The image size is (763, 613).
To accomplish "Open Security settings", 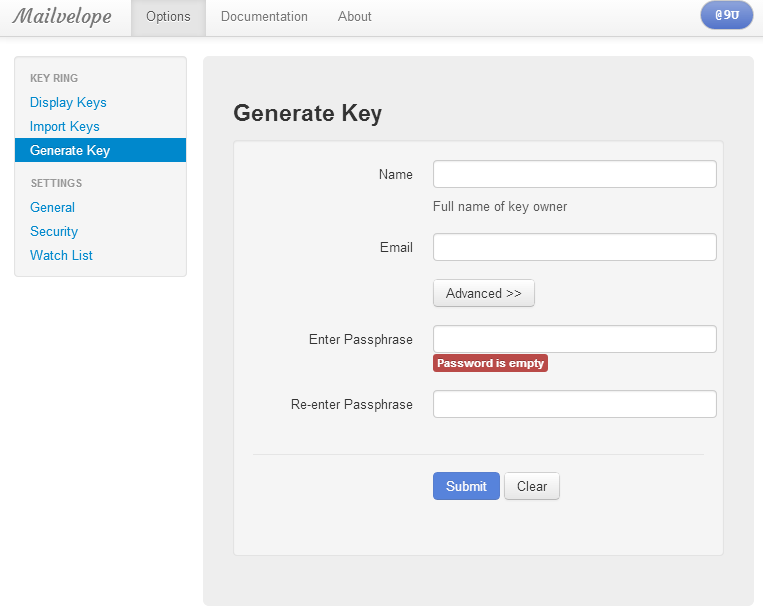I will [54, 231].
